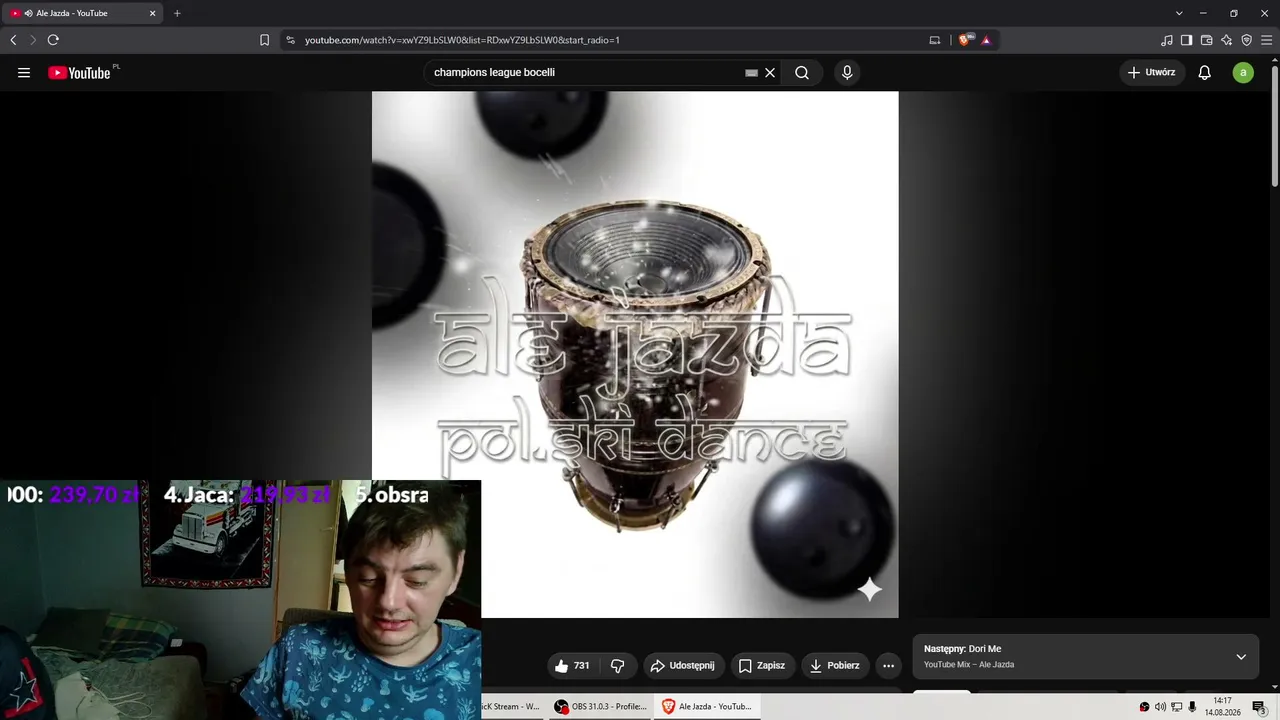
Task: Click the browser address bar URL
Action: 462,40
